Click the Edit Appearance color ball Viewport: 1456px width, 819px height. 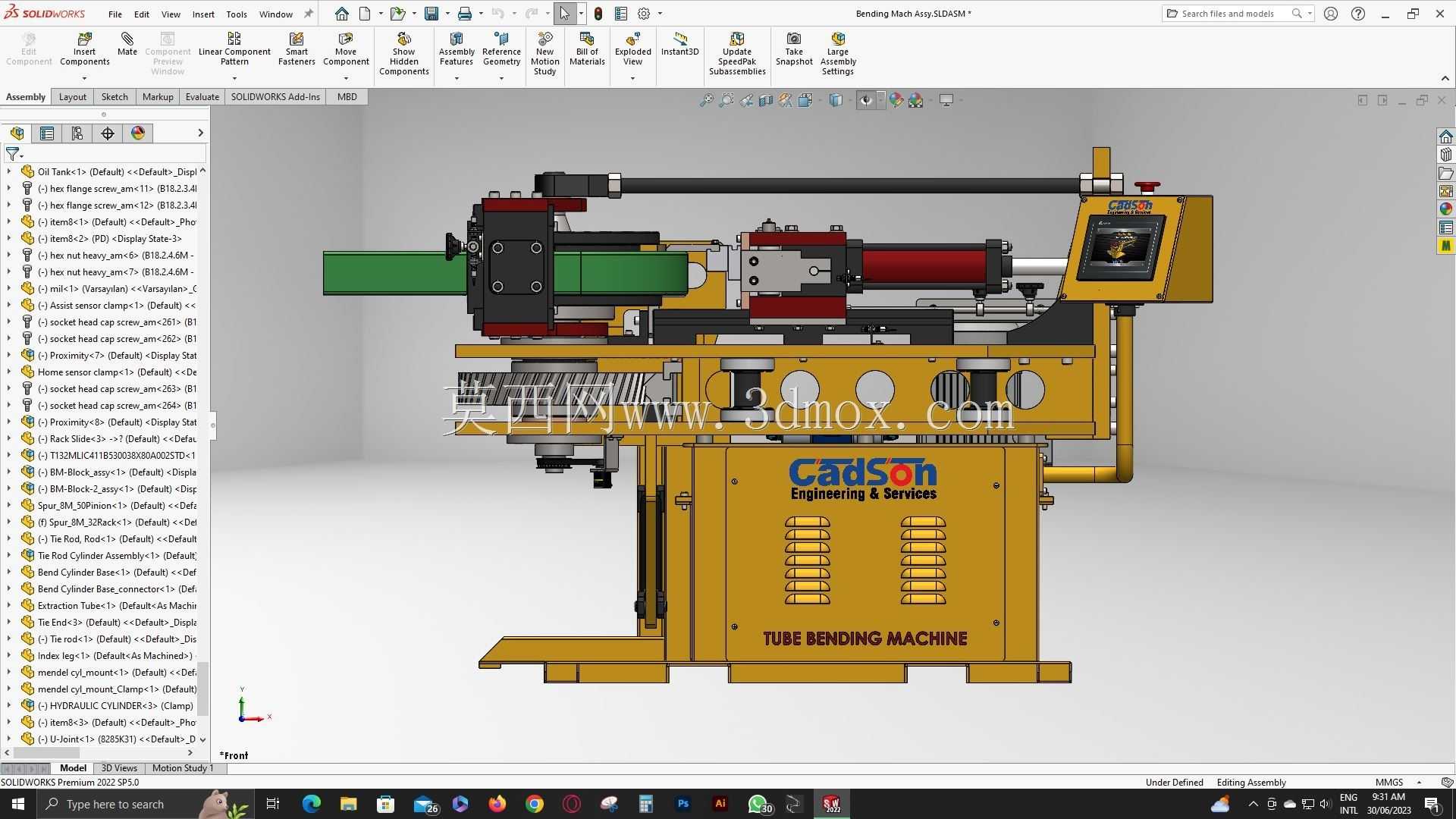(896, 100)
